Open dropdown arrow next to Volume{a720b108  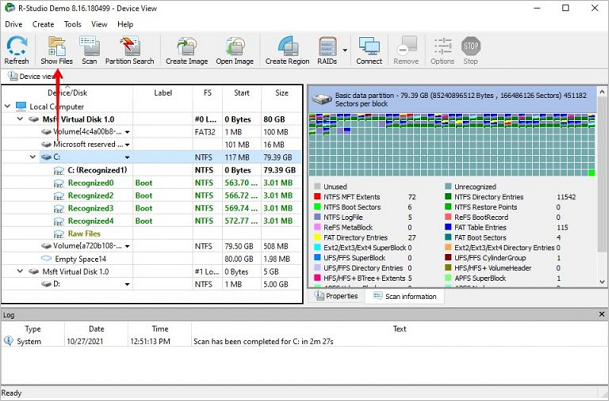pos(127,246)
